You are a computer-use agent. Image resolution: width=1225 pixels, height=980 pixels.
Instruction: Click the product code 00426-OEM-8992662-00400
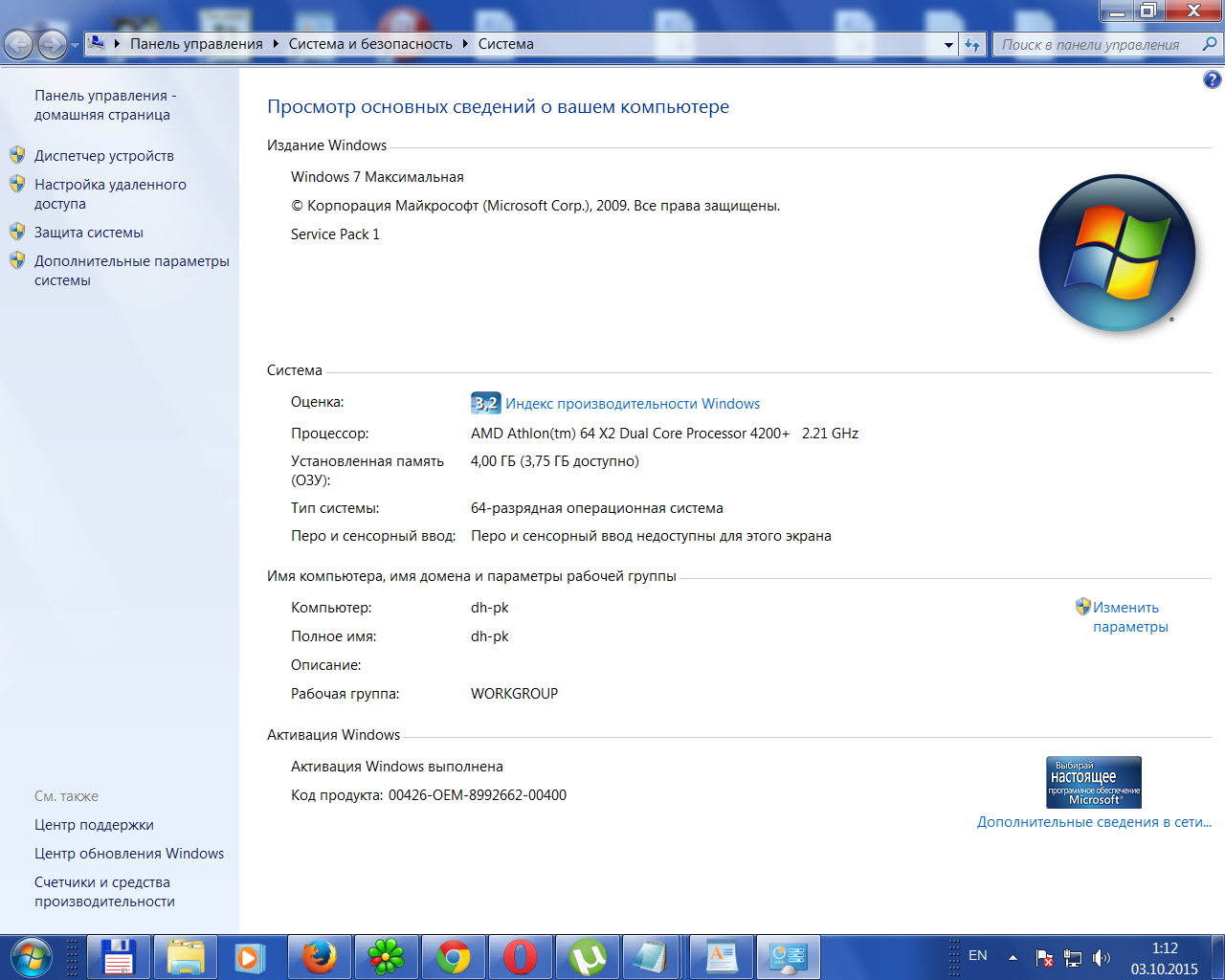[478, 795]
